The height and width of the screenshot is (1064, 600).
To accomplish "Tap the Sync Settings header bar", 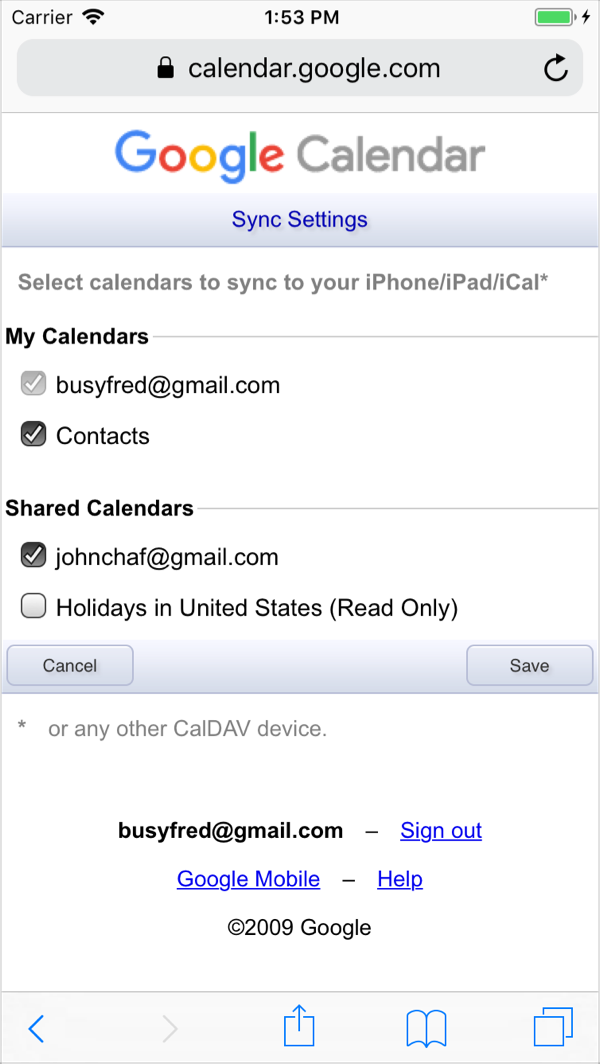I will point(300,220).
